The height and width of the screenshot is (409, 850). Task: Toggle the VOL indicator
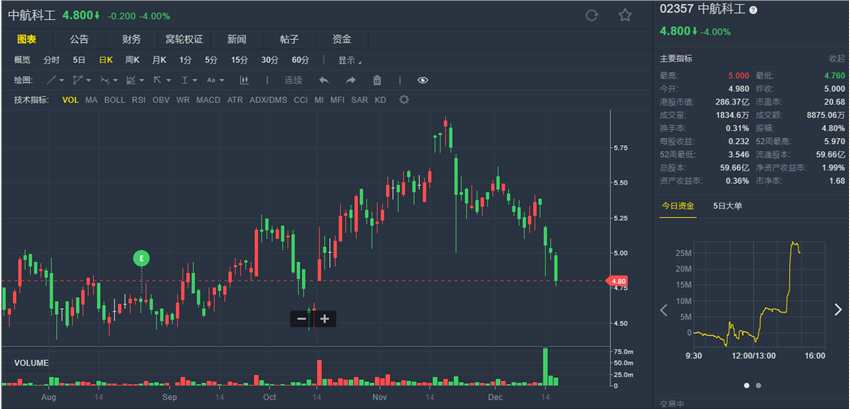pos(70,100)
